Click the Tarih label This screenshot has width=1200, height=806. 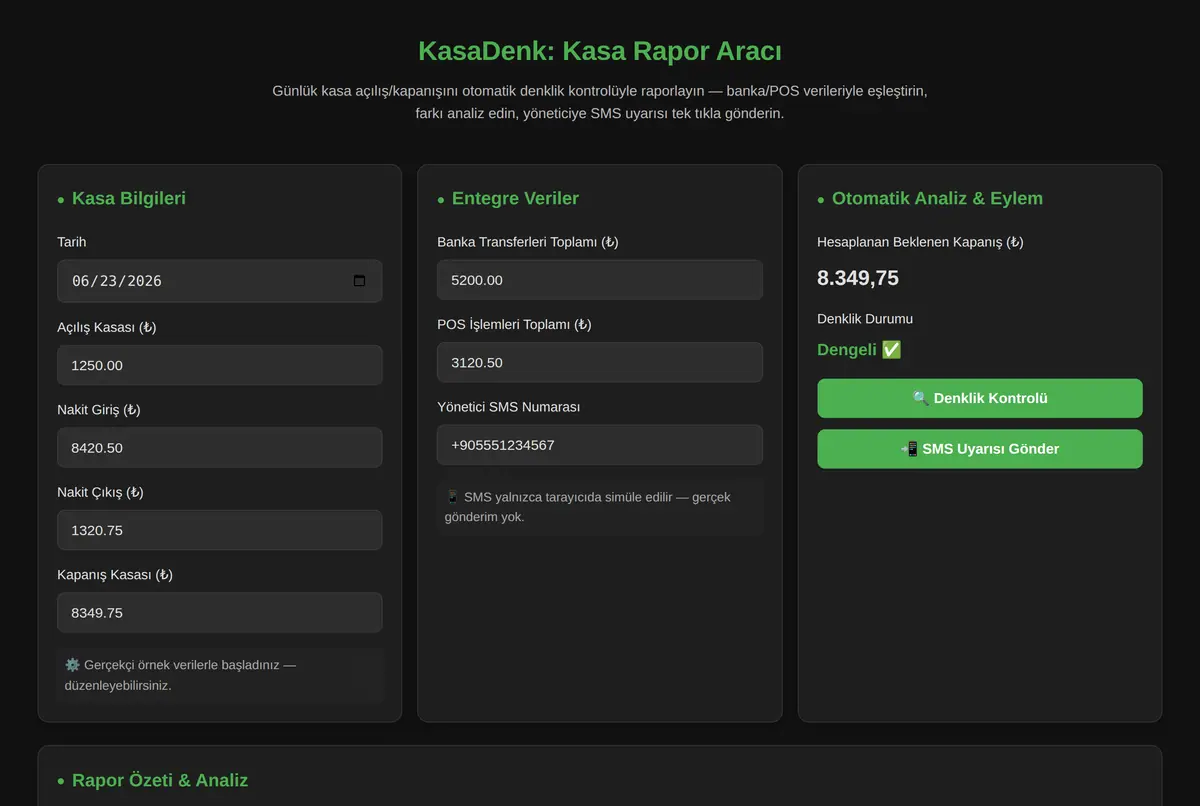tap(72, 242)
